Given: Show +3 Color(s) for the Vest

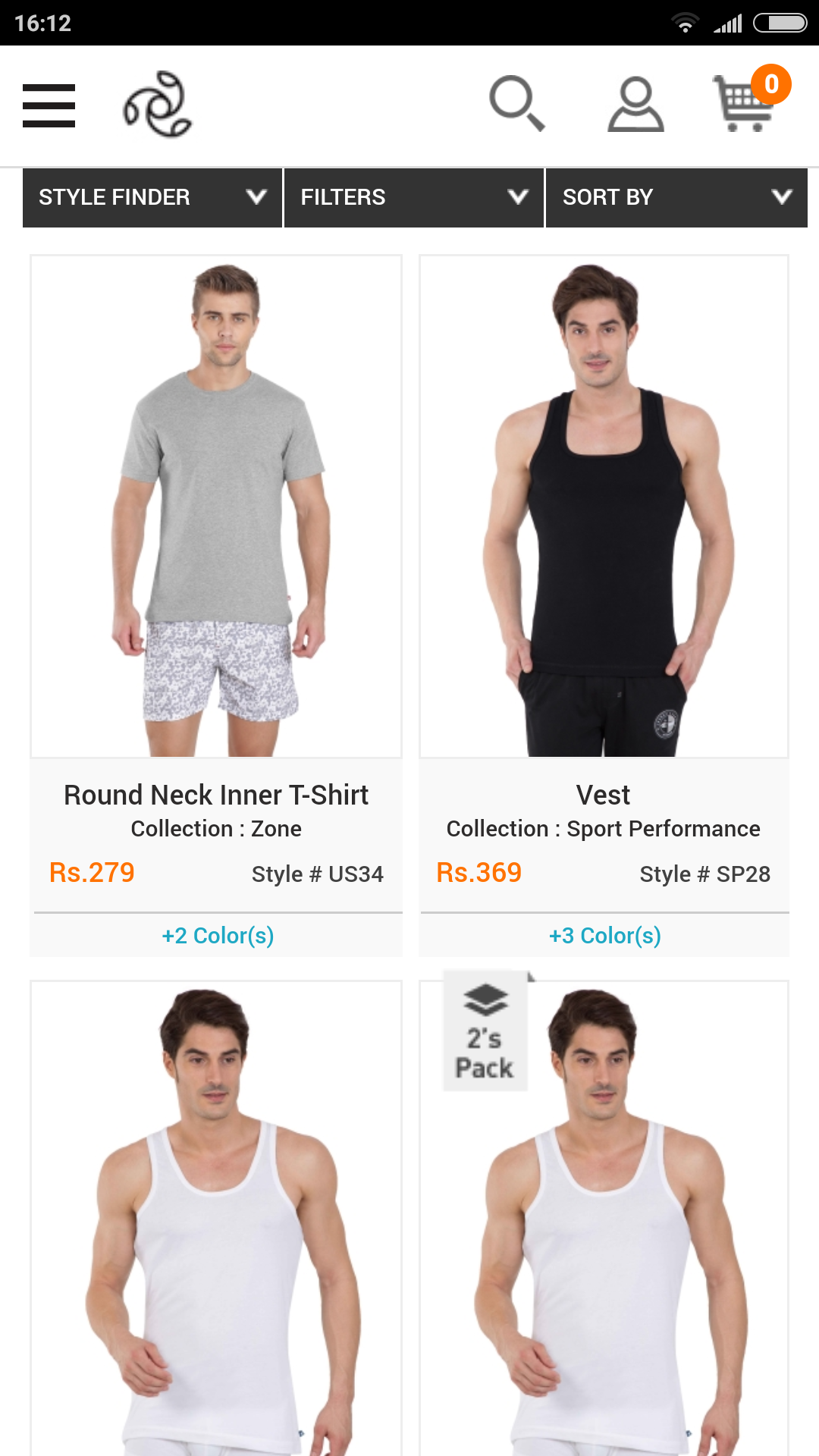Looking at the screenshot, I should tap(605, 936).
